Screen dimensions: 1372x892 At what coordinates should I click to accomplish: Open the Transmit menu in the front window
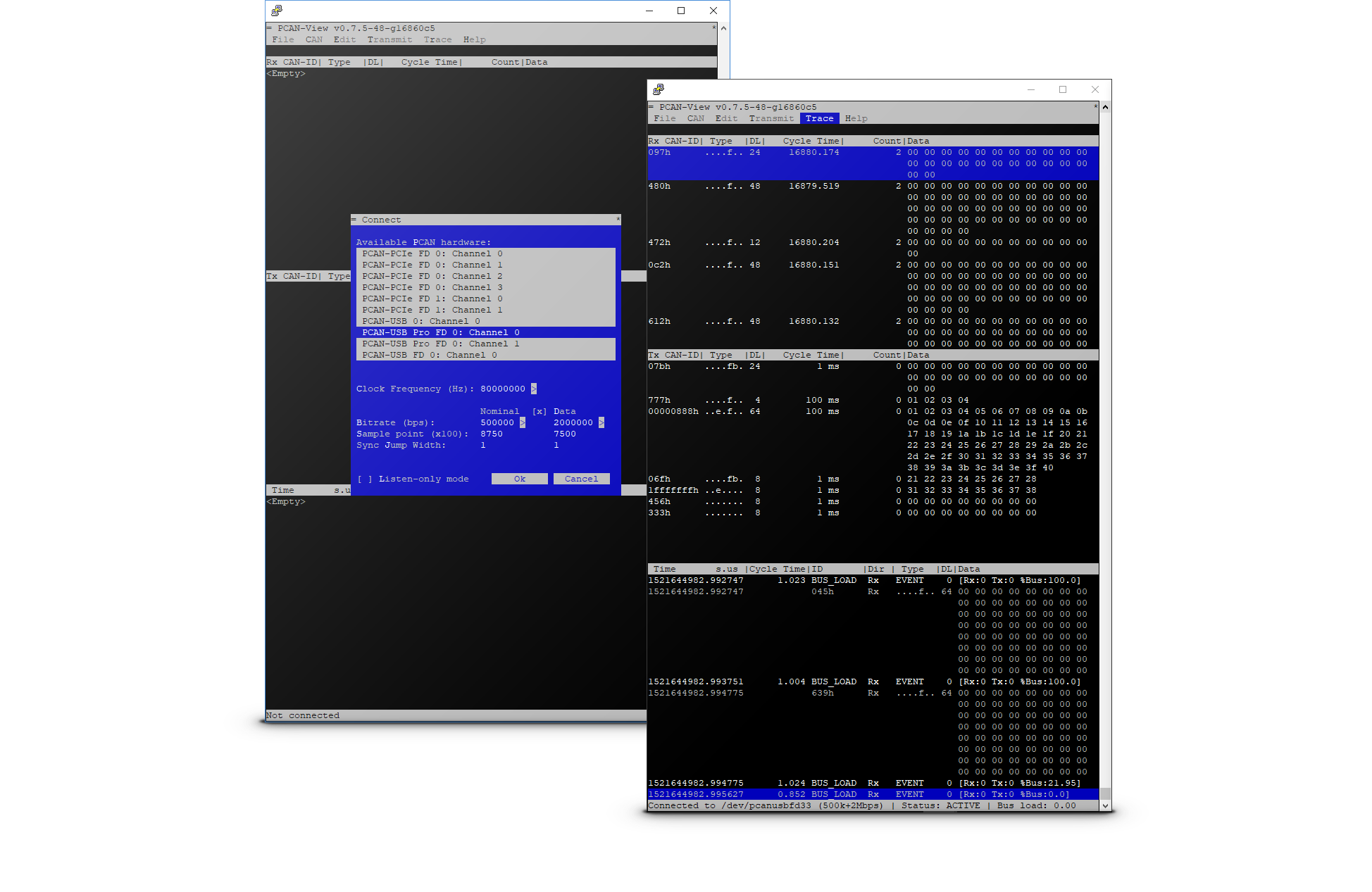[772, 118]
